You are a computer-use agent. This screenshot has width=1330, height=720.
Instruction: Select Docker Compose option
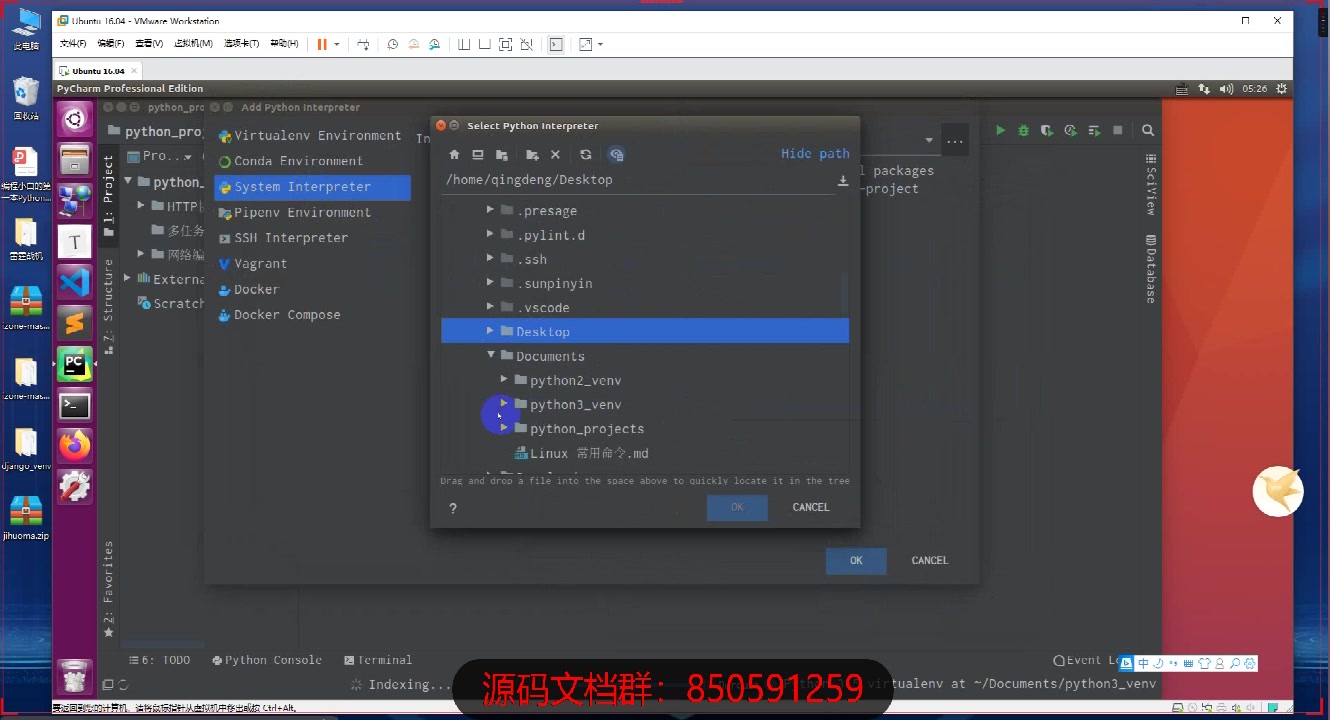(x=311, y=315)
